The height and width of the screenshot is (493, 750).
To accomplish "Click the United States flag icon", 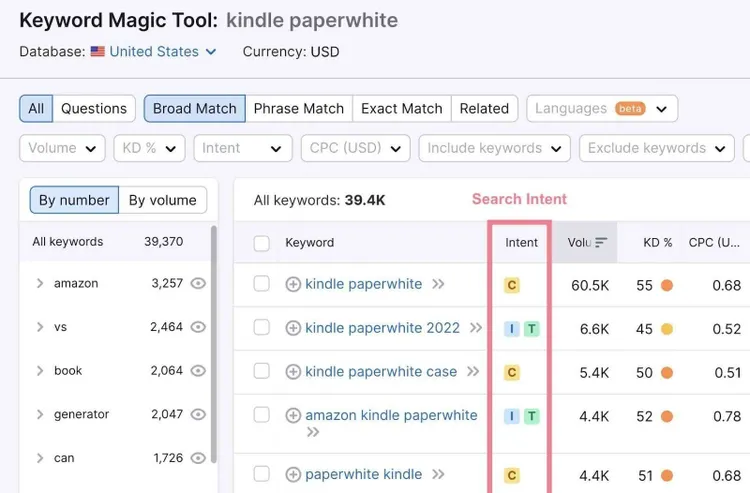I will (x=98, y=52).
